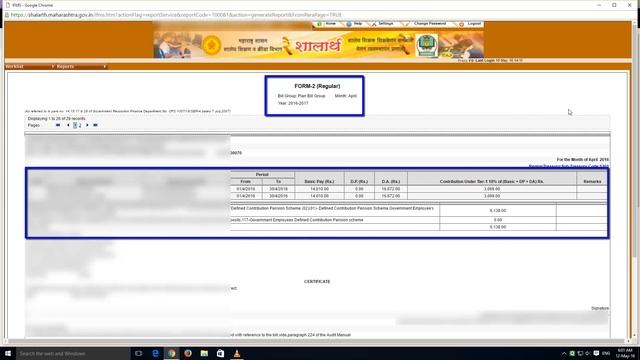
Task: Click the Period 'To' column header
Action: click(278, 182)
